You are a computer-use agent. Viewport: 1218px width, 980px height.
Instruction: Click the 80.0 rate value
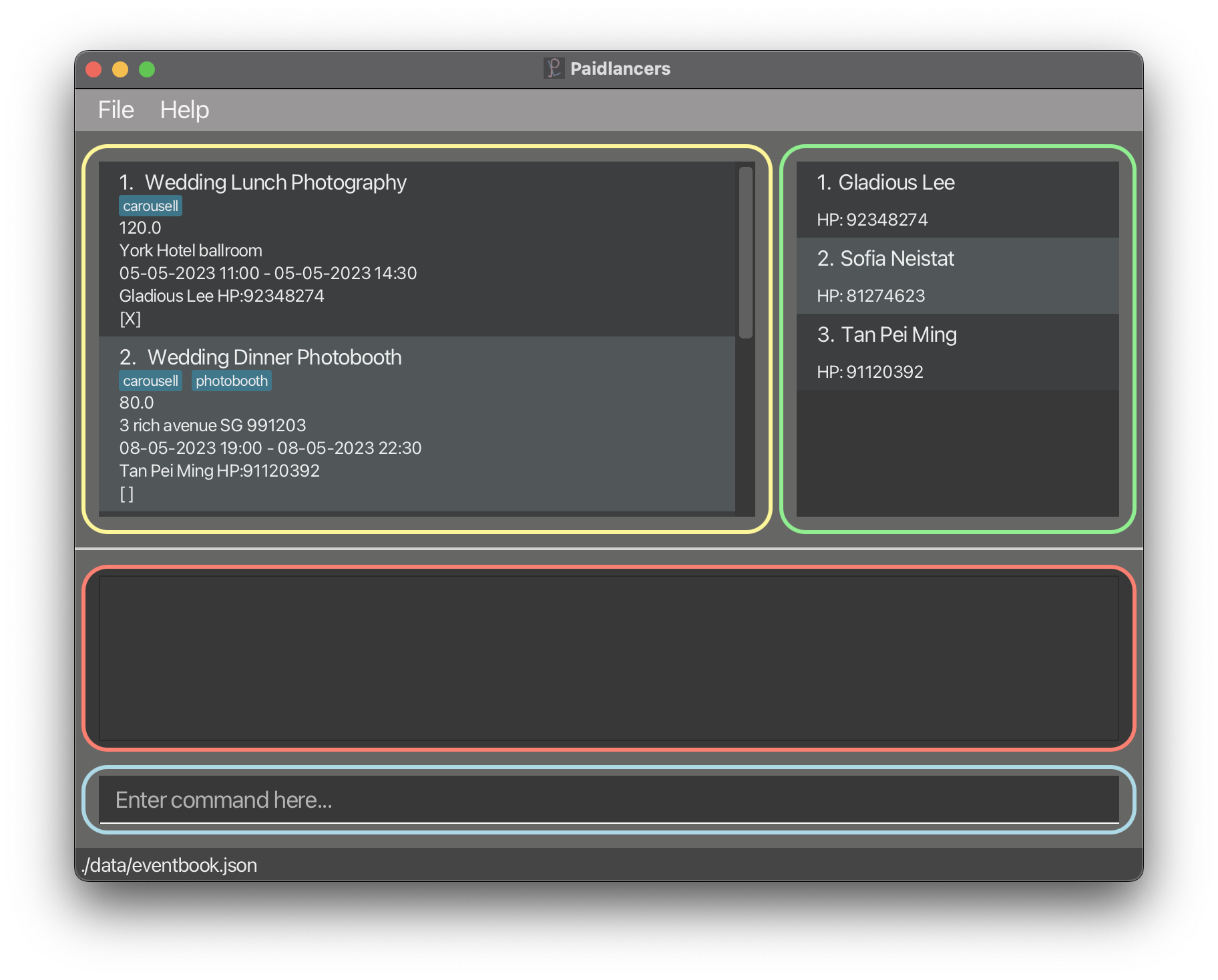point(136,403)
